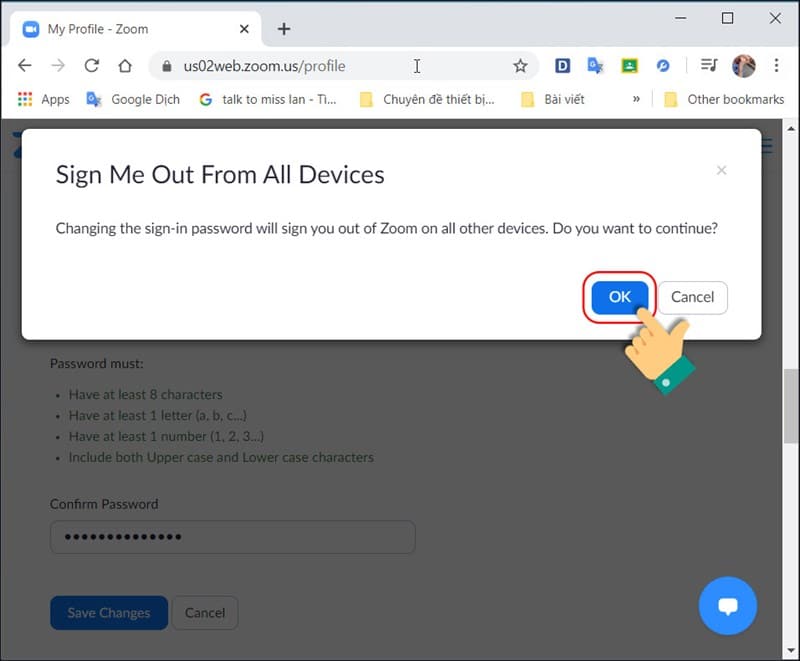This screenshot has height=661, width=800.
Task: Close the dialog with the X icon
Action: (x=721, y=171)
